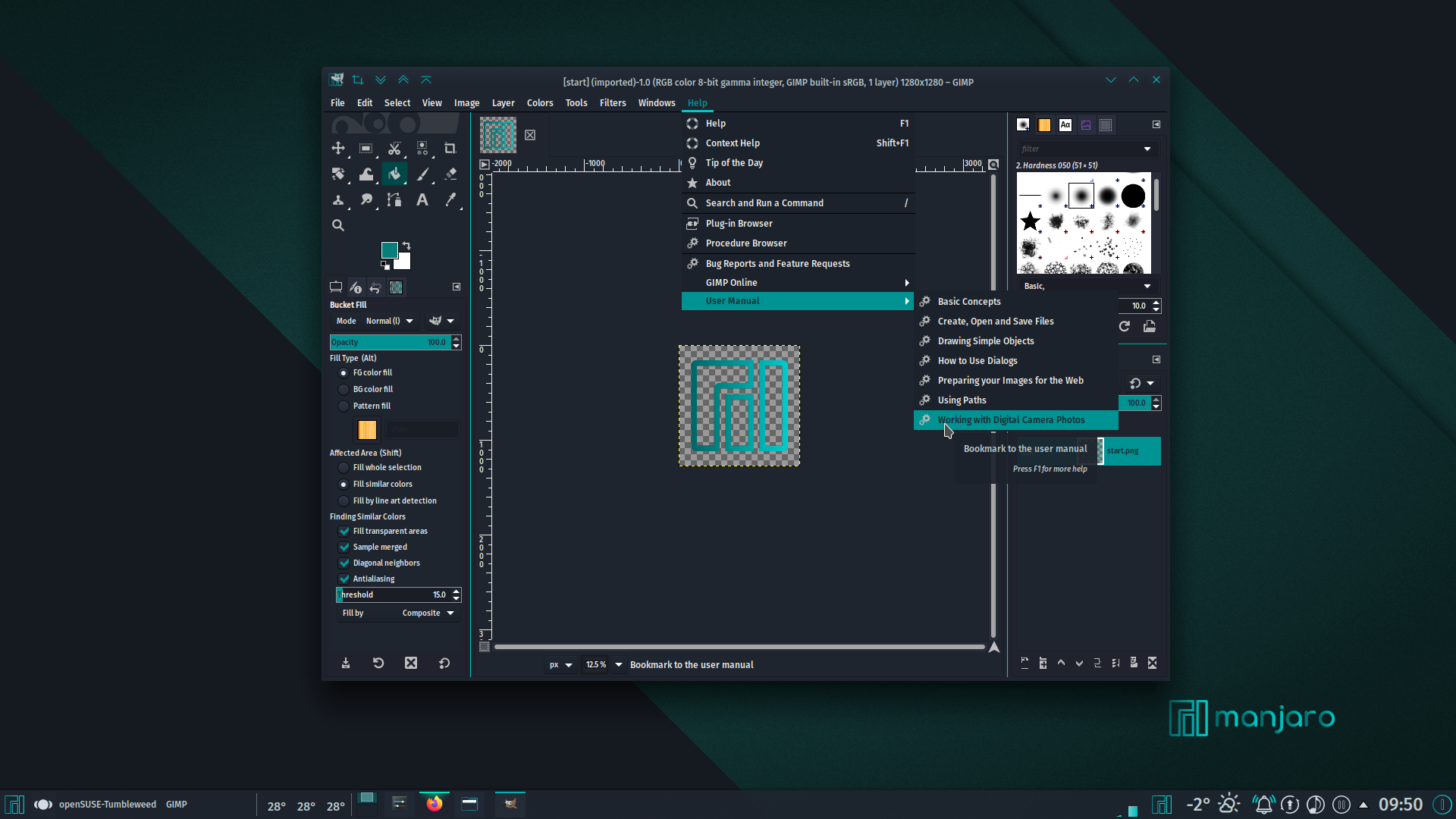Delete layer icon in layers panel
The width and height of the screenshot is (1456, 819).
1152,663
